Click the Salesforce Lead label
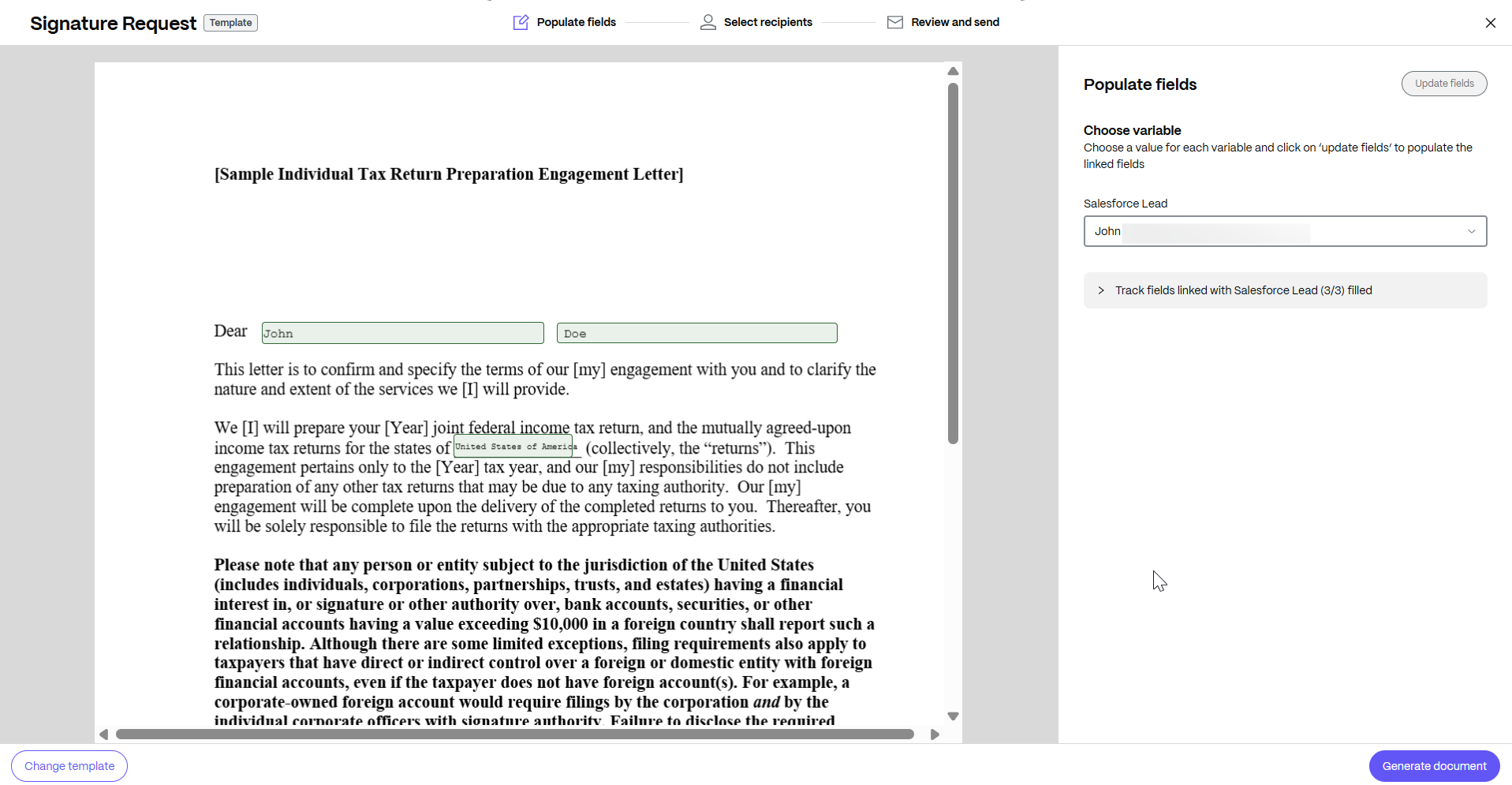This screenshot has width=1512, height=785. click(x=1125, y=204)
